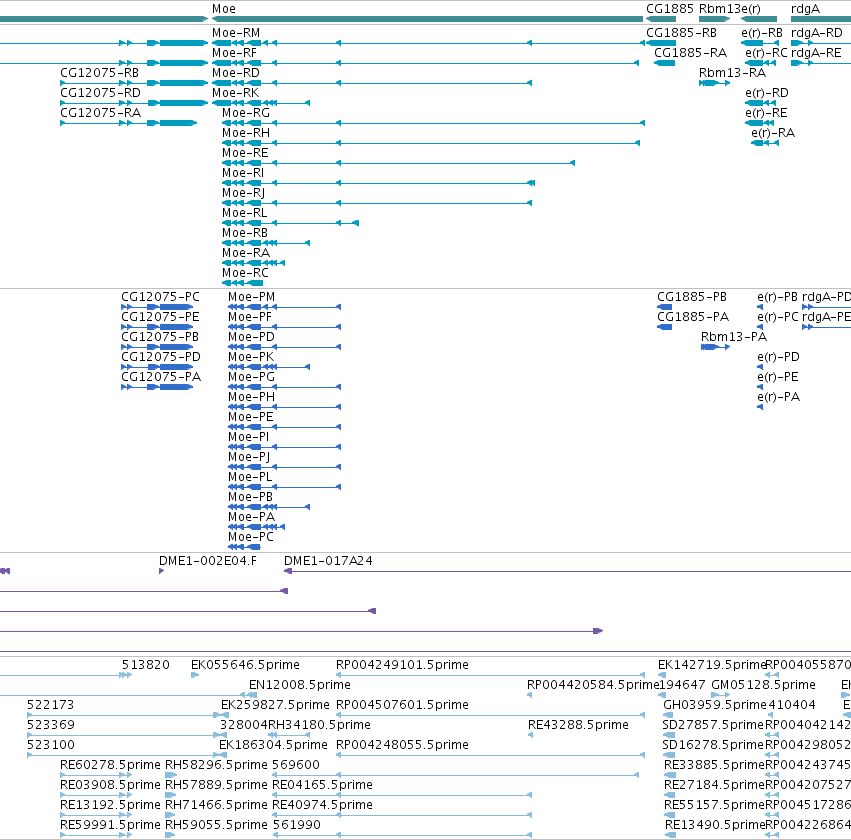
Task: Open the Moe-RE transcript
Action: [245, 153]
